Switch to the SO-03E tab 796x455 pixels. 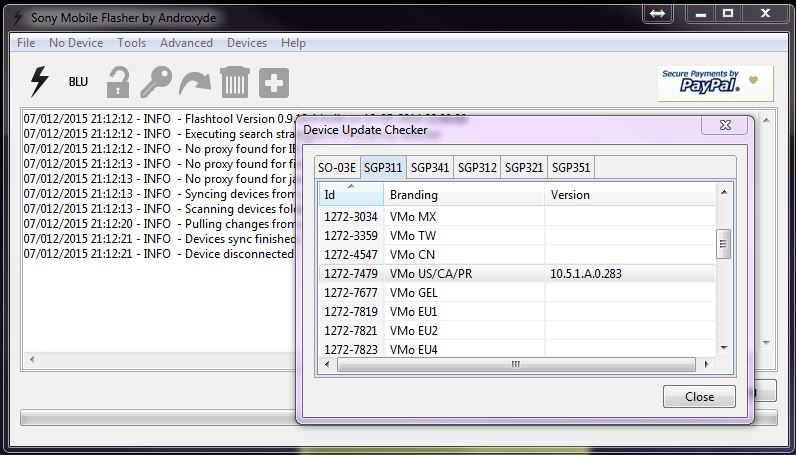point(337,168)
